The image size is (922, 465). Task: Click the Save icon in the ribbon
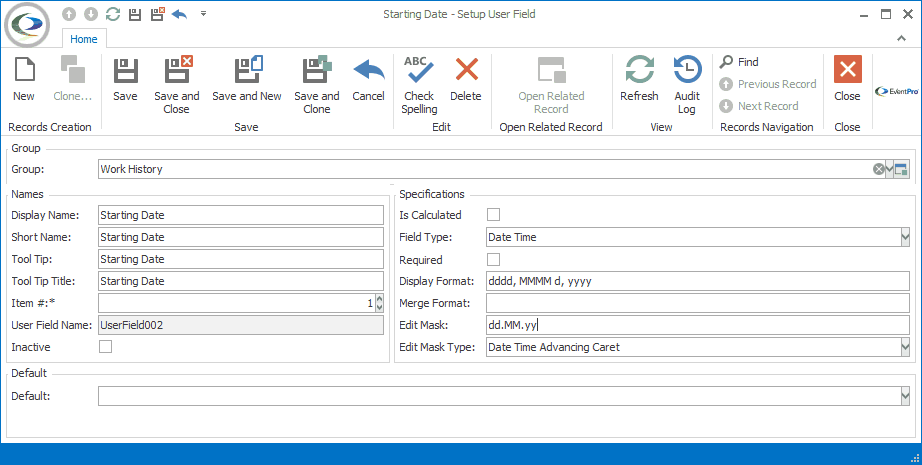(125, 70)
